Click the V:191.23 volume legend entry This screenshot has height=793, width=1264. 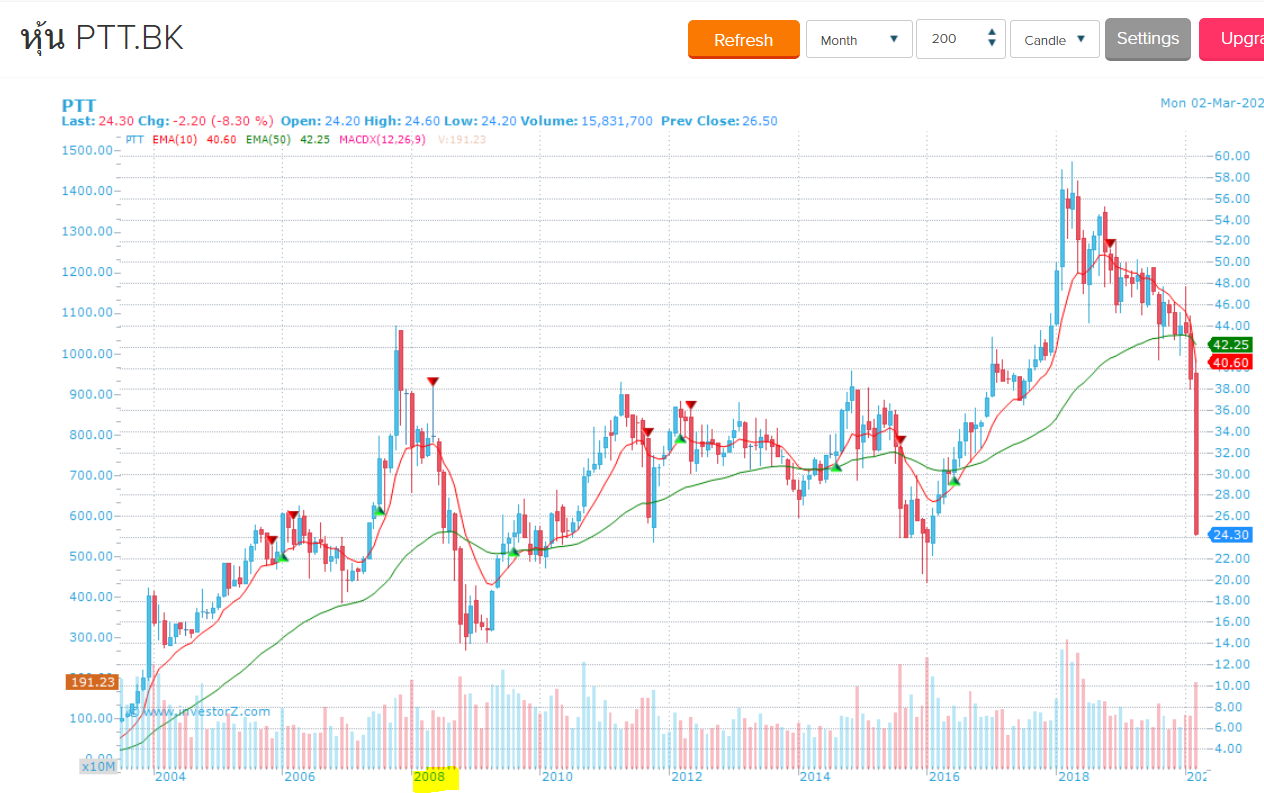(460, 139)
